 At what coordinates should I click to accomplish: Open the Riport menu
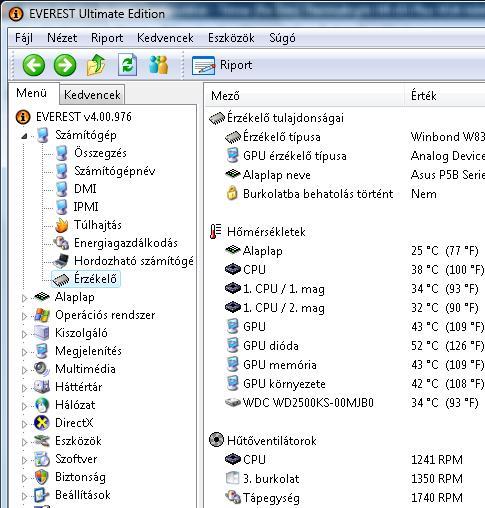point(107,38)
